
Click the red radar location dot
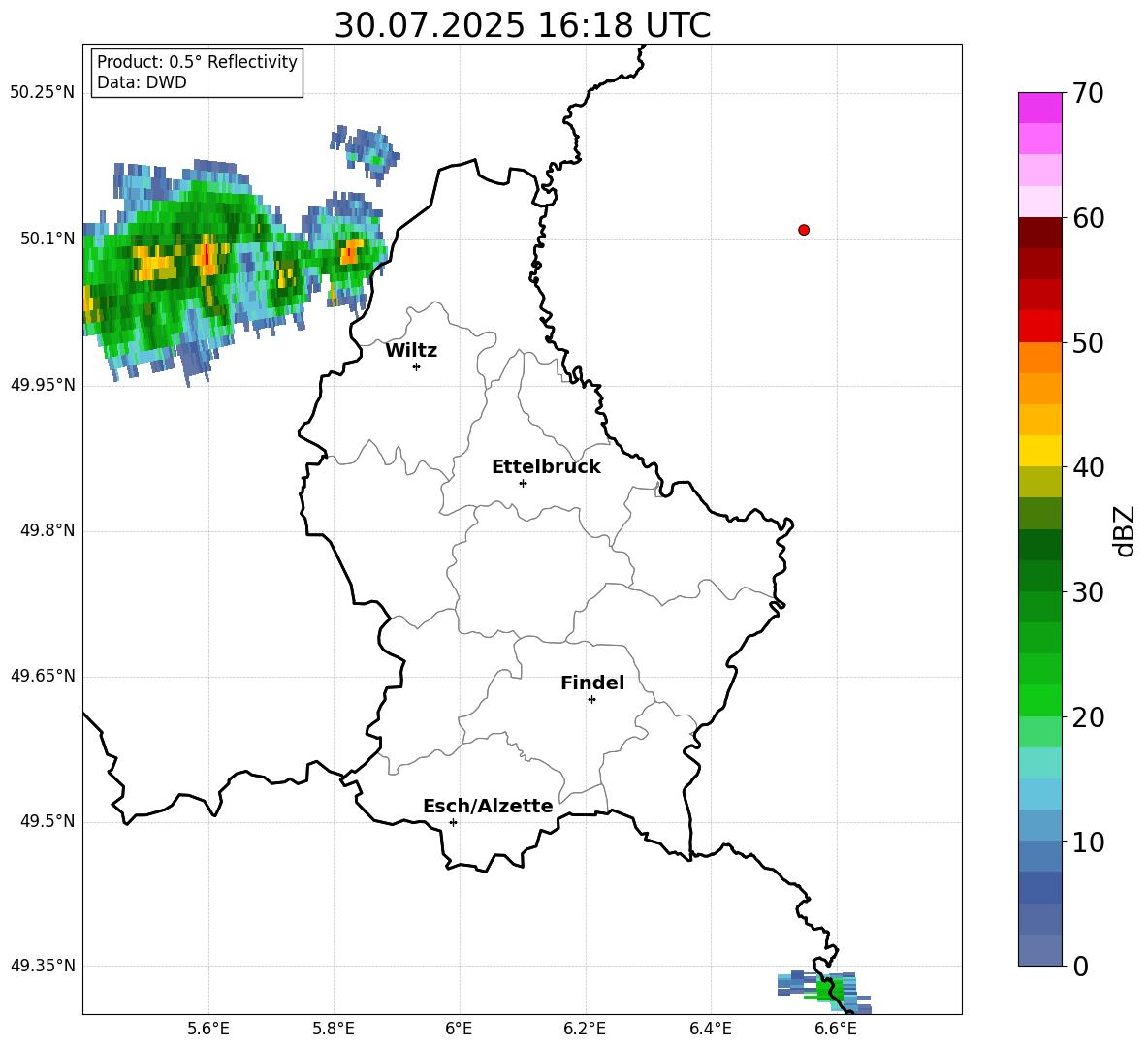pos(804,230)
